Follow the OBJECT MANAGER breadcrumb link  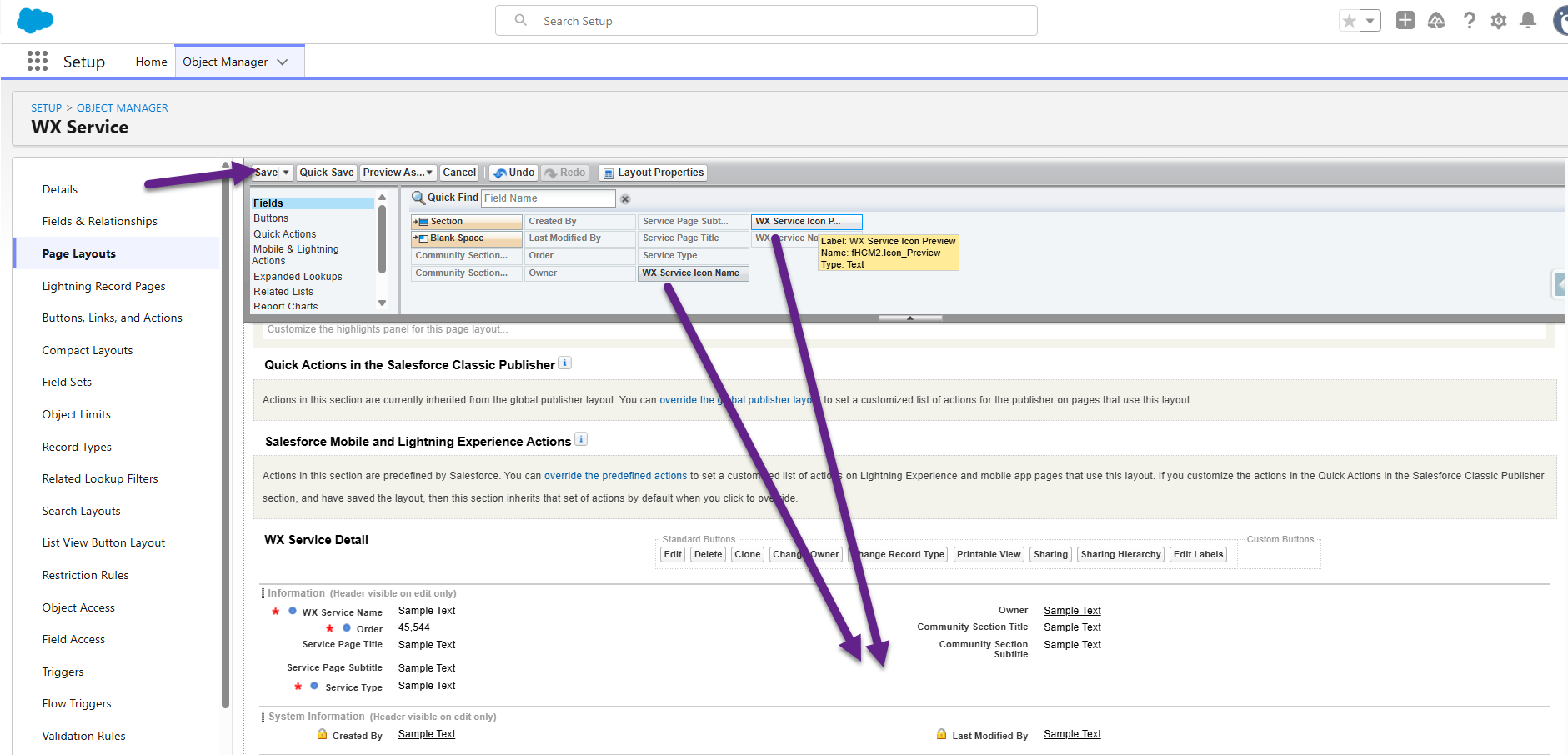click(123, 108)
